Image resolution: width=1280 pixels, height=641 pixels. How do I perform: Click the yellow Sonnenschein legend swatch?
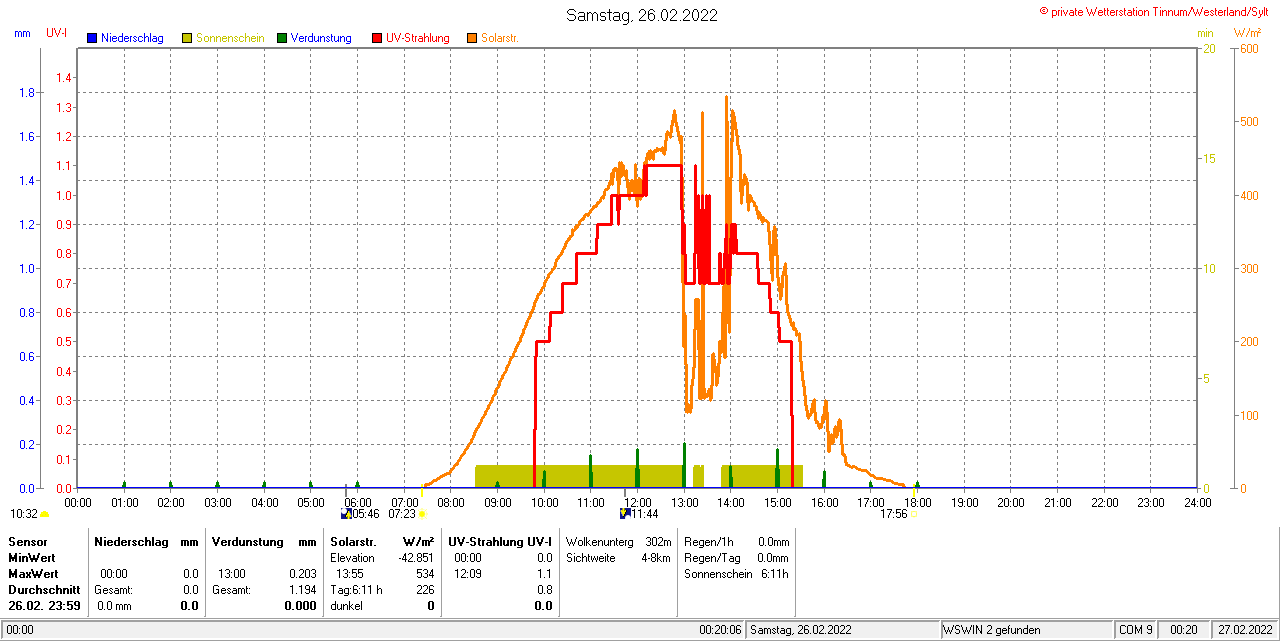(x=187, y=38)
